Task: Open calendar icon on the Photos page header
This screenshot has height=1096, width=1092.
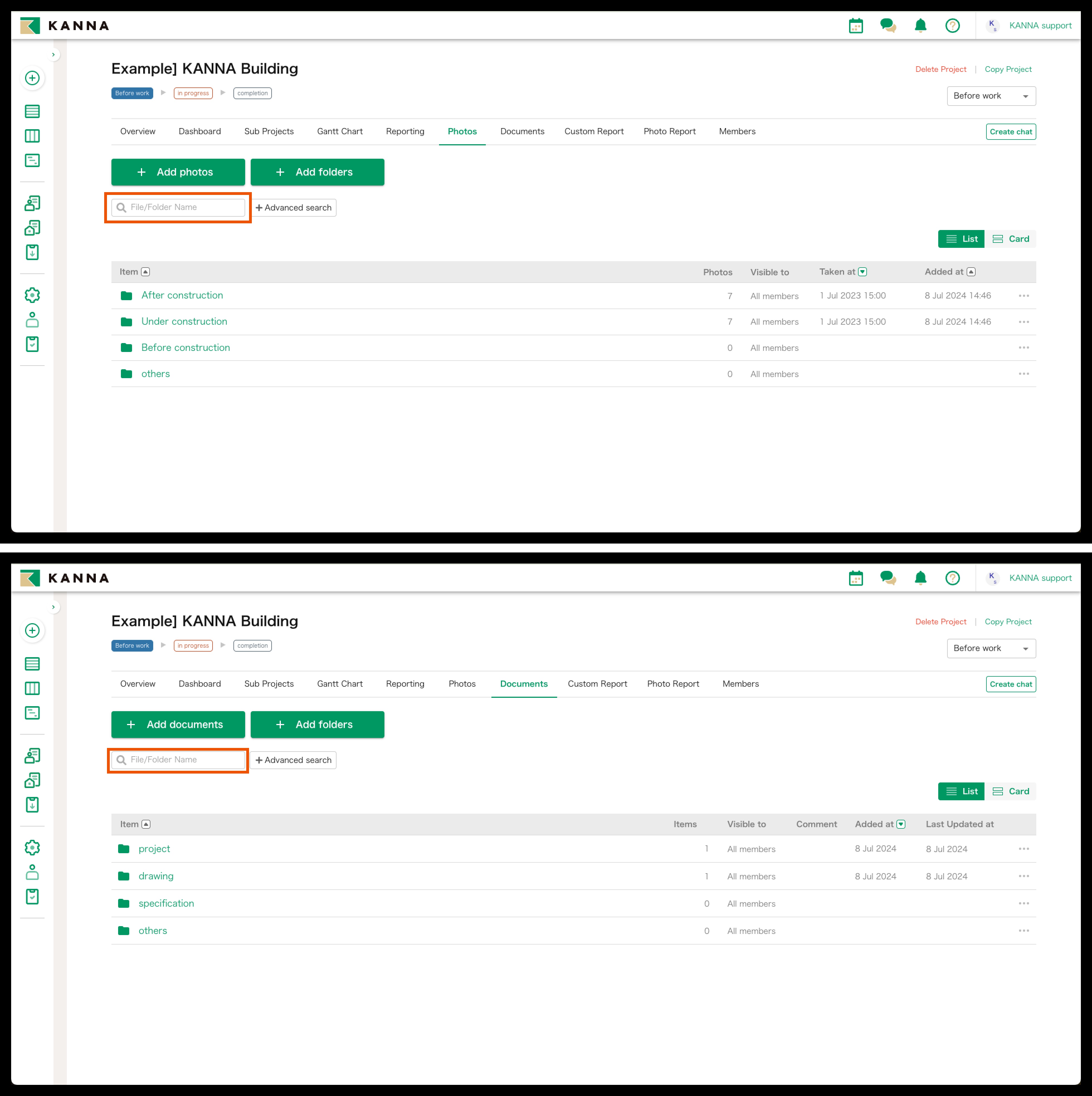Action: pos(855,26)
